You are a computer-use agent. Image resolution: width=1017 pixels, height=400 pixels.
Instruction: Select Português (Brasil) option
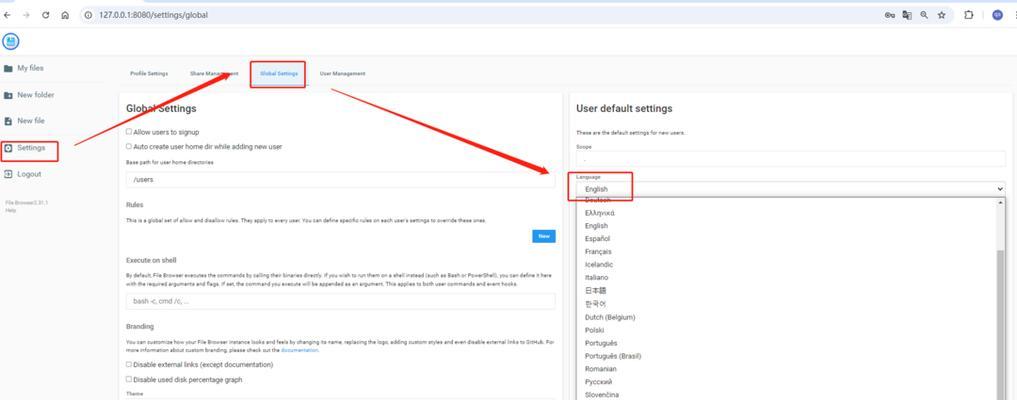tap(786, 356)
